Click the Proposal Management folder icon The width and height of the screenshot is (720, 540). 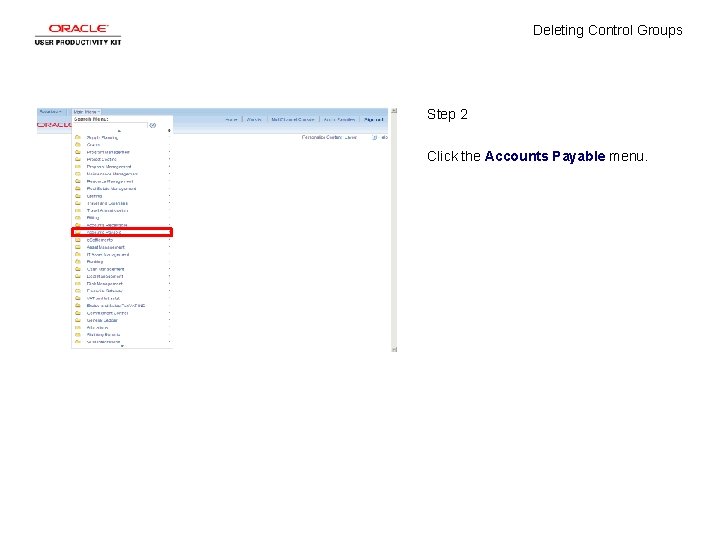(x=78, y=167)
